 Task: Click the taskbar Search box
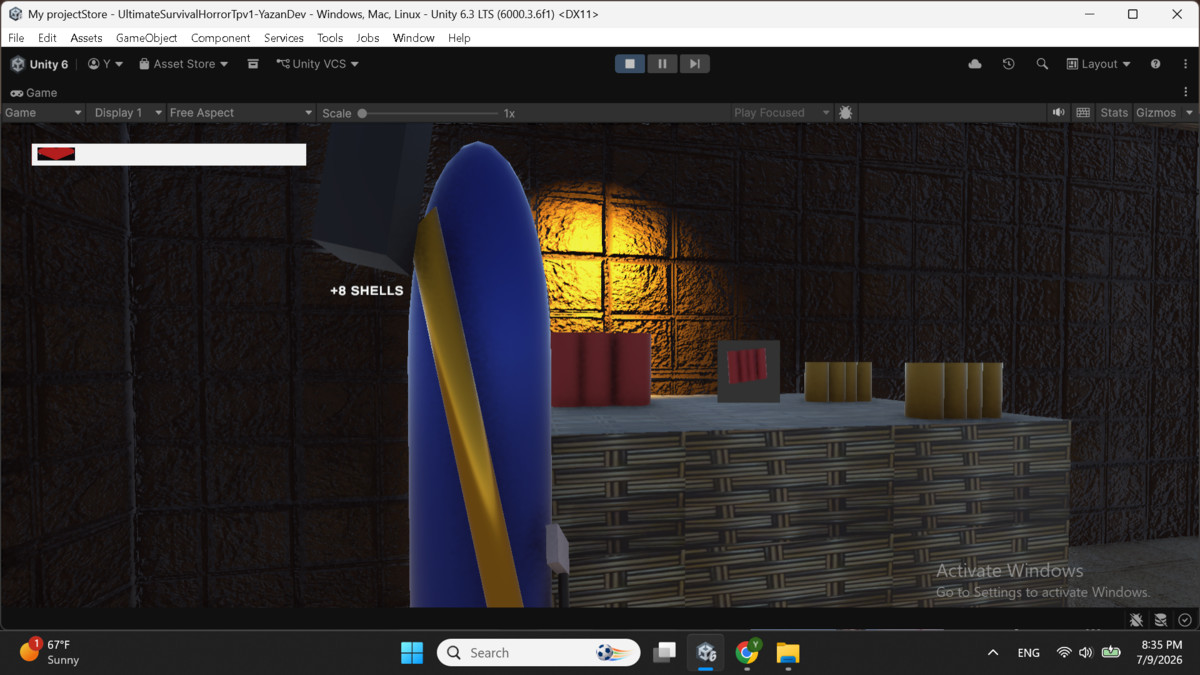click(539, 653)
